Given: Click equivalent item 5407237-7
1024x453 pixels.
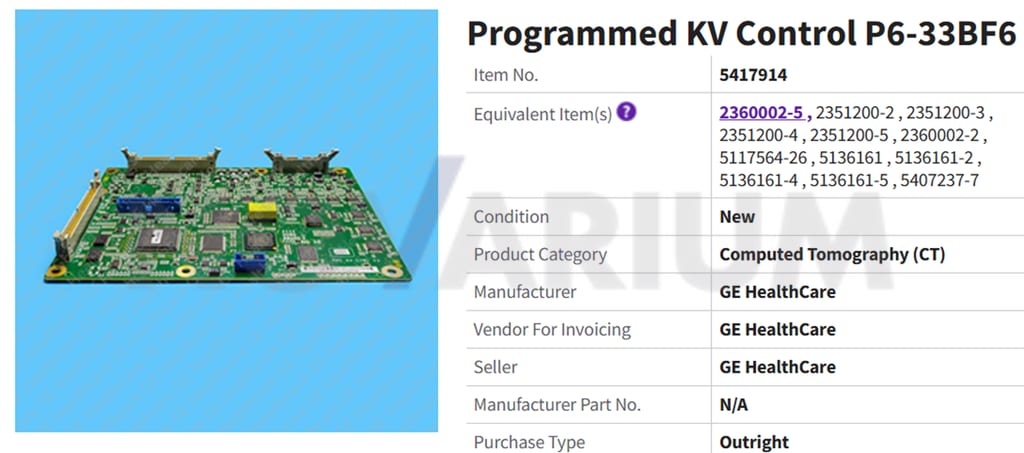Looking at the screenshot, I should pyautogui.click(x=939, y=180).
